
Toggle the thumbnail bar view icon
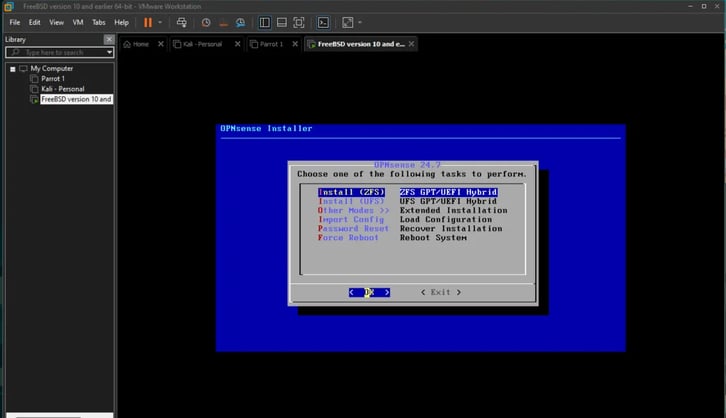point(282,22)
